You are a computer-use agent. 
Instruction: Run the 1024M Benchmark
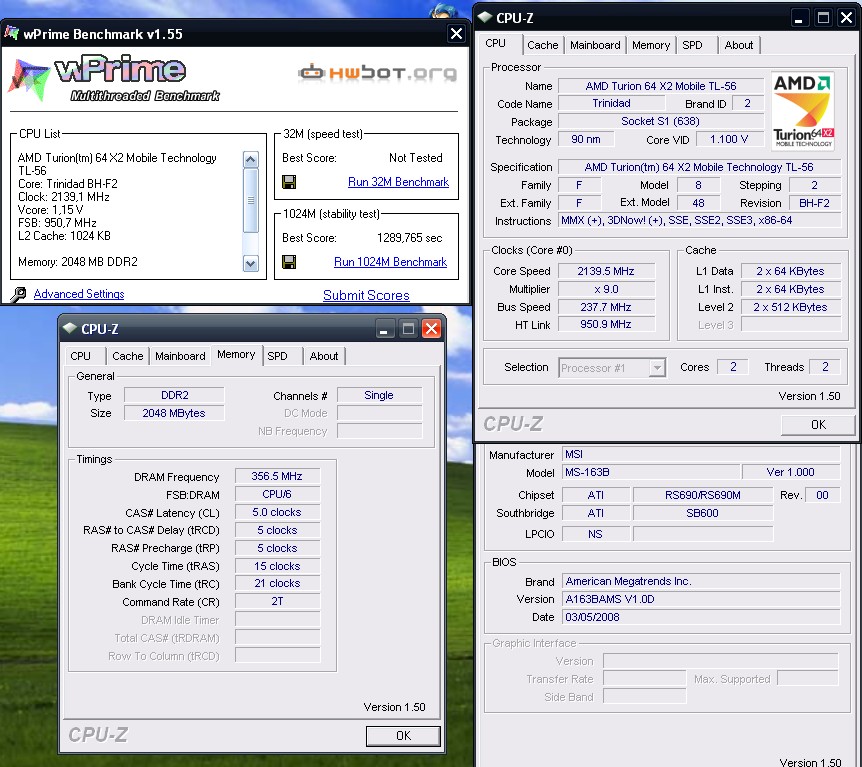[x=390, y=262]
